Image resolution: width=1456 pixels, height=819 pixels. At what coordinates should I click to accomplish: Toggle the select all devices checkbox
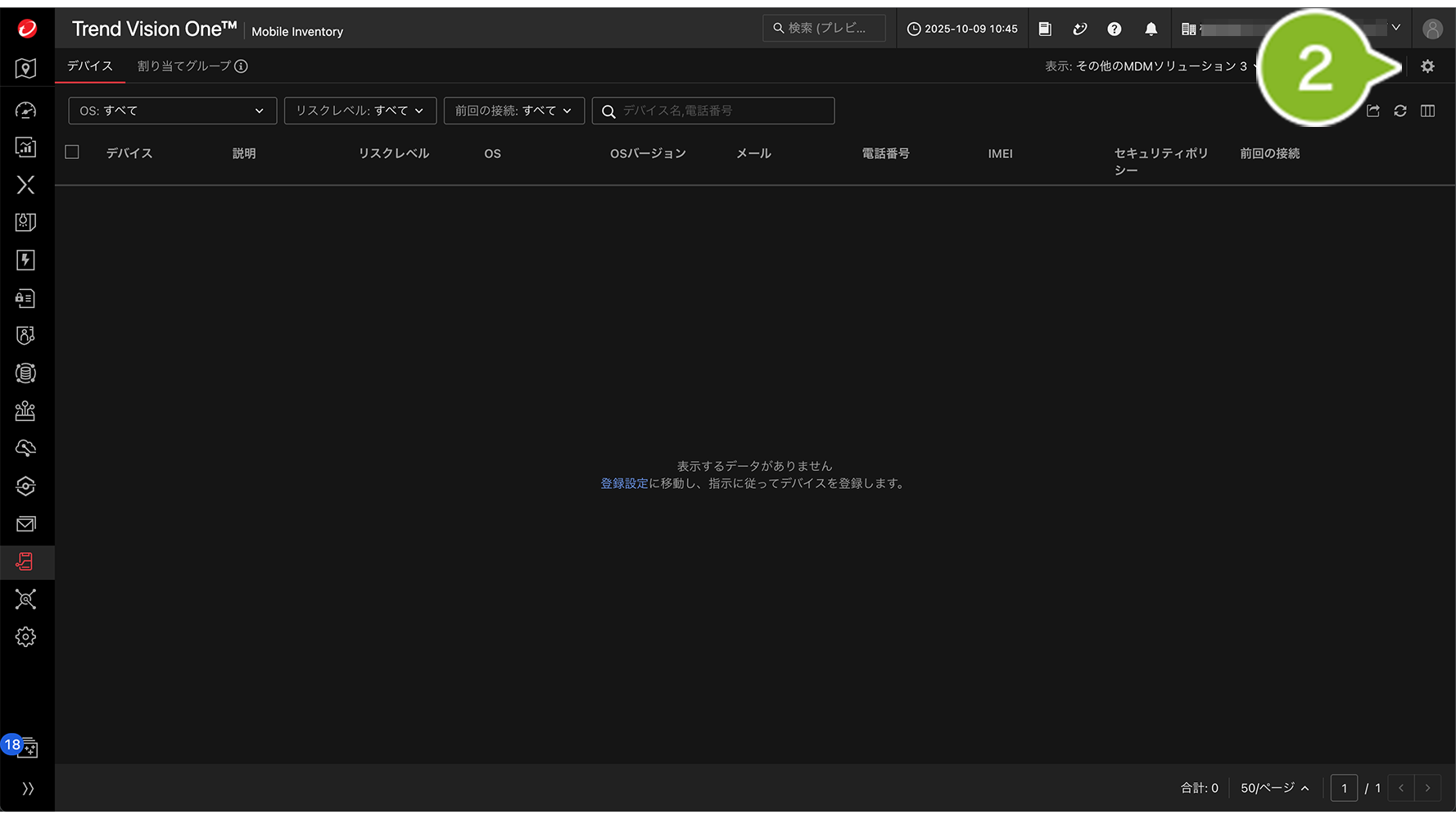pos(72,152)
